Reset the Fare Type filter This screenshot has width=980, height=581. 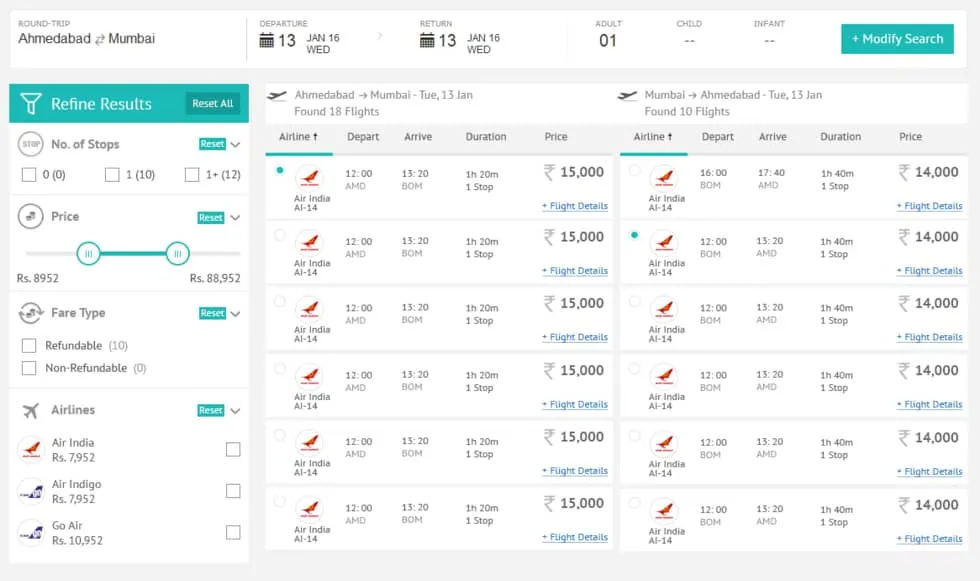(x=212, y=314)
